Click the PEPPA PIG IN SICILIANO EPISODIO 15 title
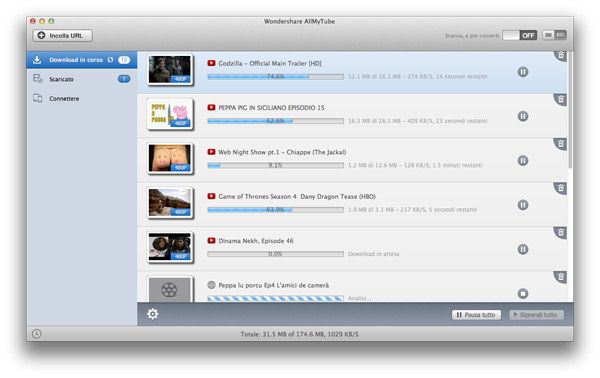 [271, 108]
